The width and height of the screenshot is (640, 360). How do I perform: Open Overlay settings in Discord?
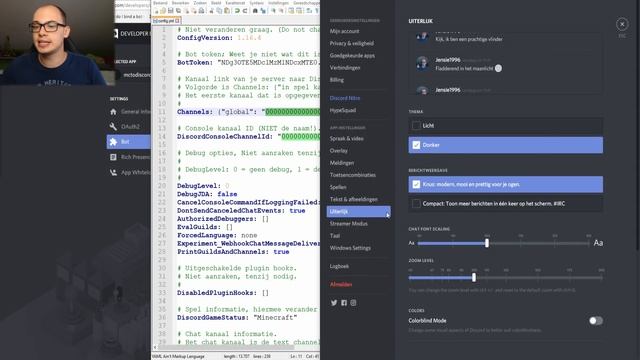(339, 151)
